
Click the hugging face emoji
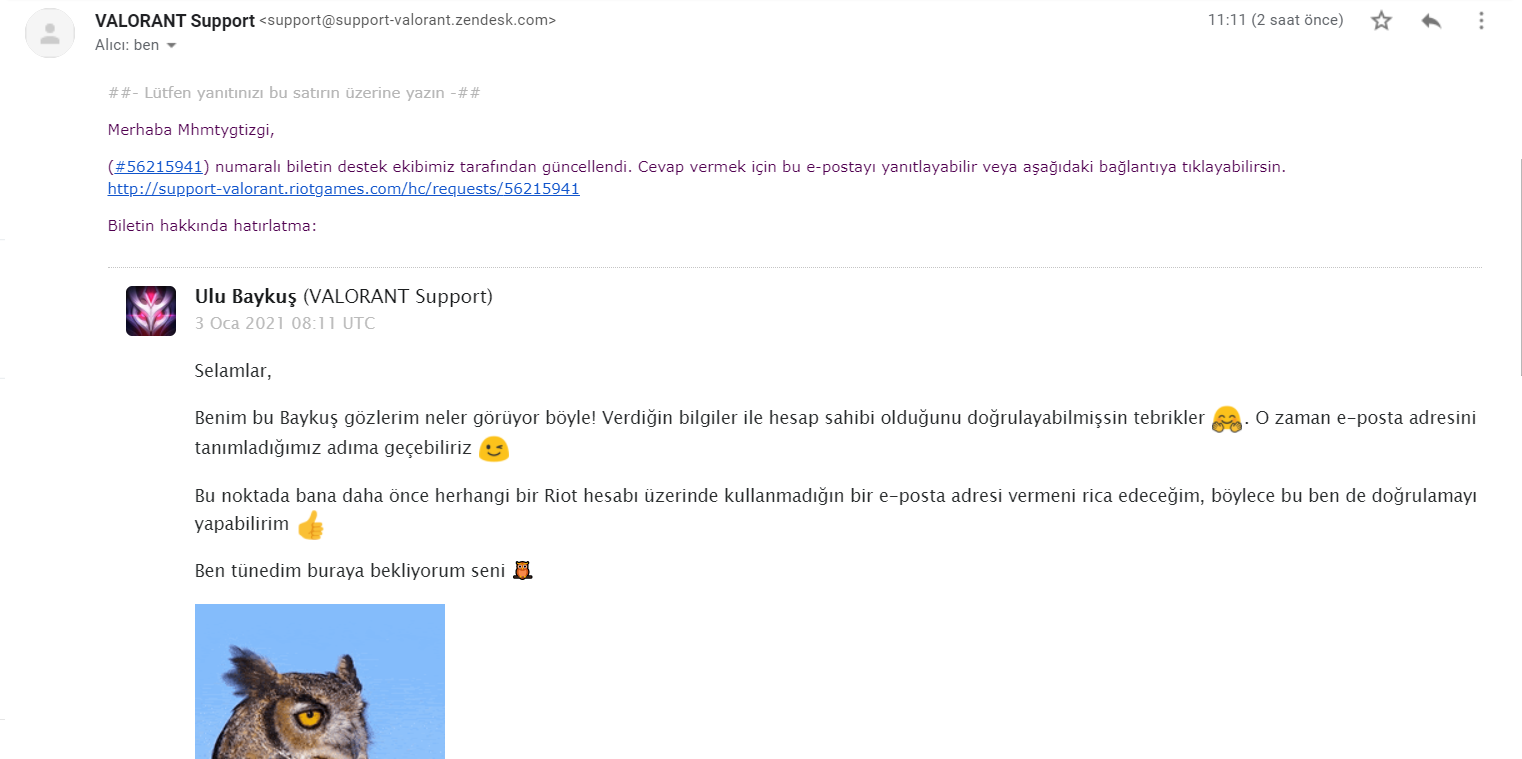pyautogui.click(x=1226, y=420)
